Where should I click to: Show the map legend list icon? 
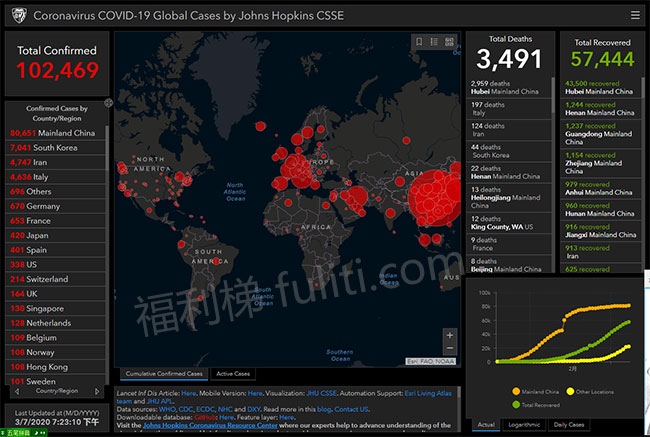(x=434, y=41)
